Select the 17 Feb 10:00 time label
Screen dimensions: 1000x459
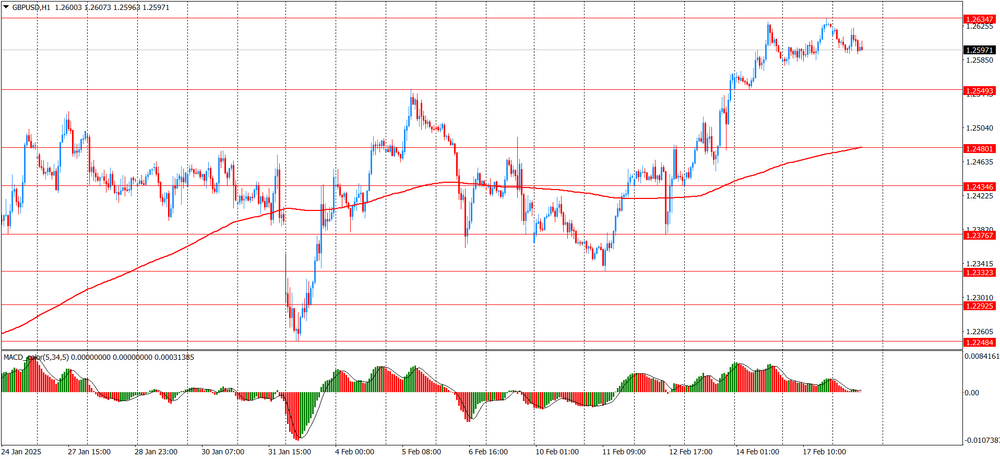[x=826, y=452]
